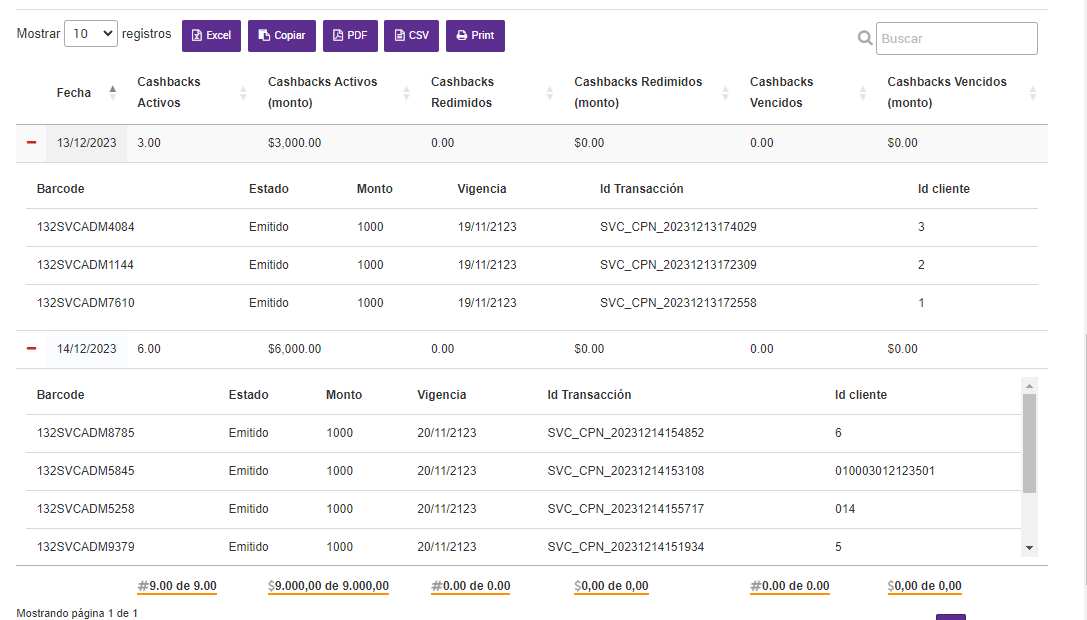Sort by Cashbacks Redimidos count column

tap(550, 92)
